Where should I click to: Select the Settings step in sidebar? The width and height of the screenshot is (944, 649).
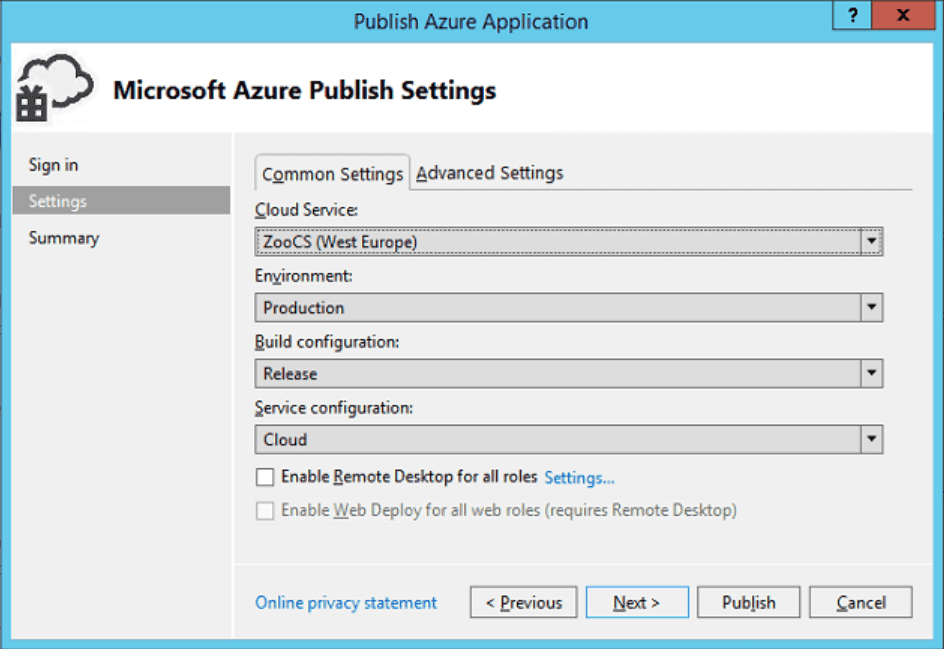[121, 200]
